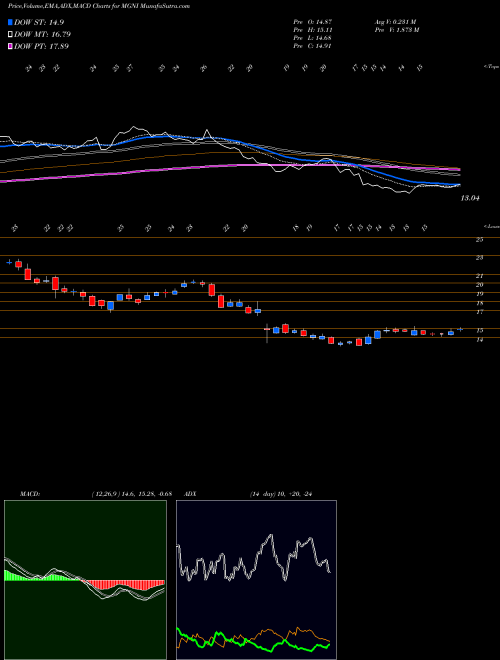Click the 23 price axis label
500x660 pixels.
(x=479, y=258)
